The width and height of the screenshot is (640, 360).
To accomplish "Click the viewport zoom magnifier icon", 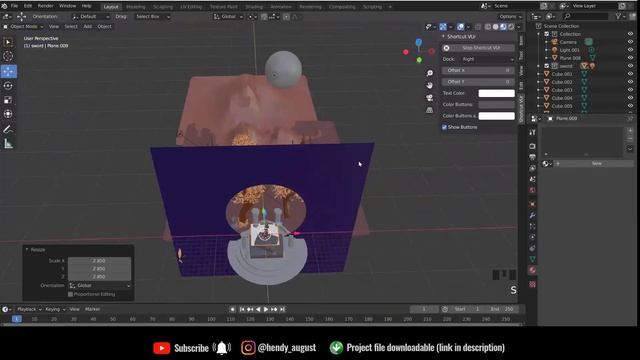I will (x=429, y=73).
